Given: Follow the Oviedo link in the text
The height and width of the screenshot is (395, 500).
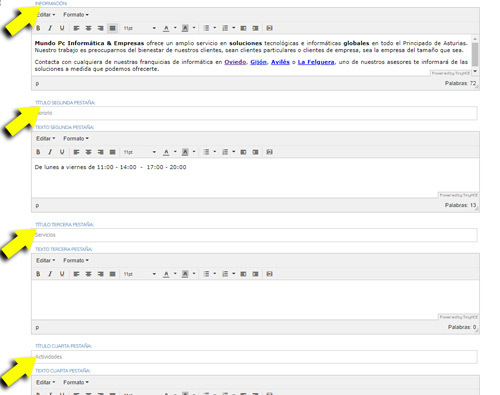Looking at the screenshot, I should (x=235, y=62).
